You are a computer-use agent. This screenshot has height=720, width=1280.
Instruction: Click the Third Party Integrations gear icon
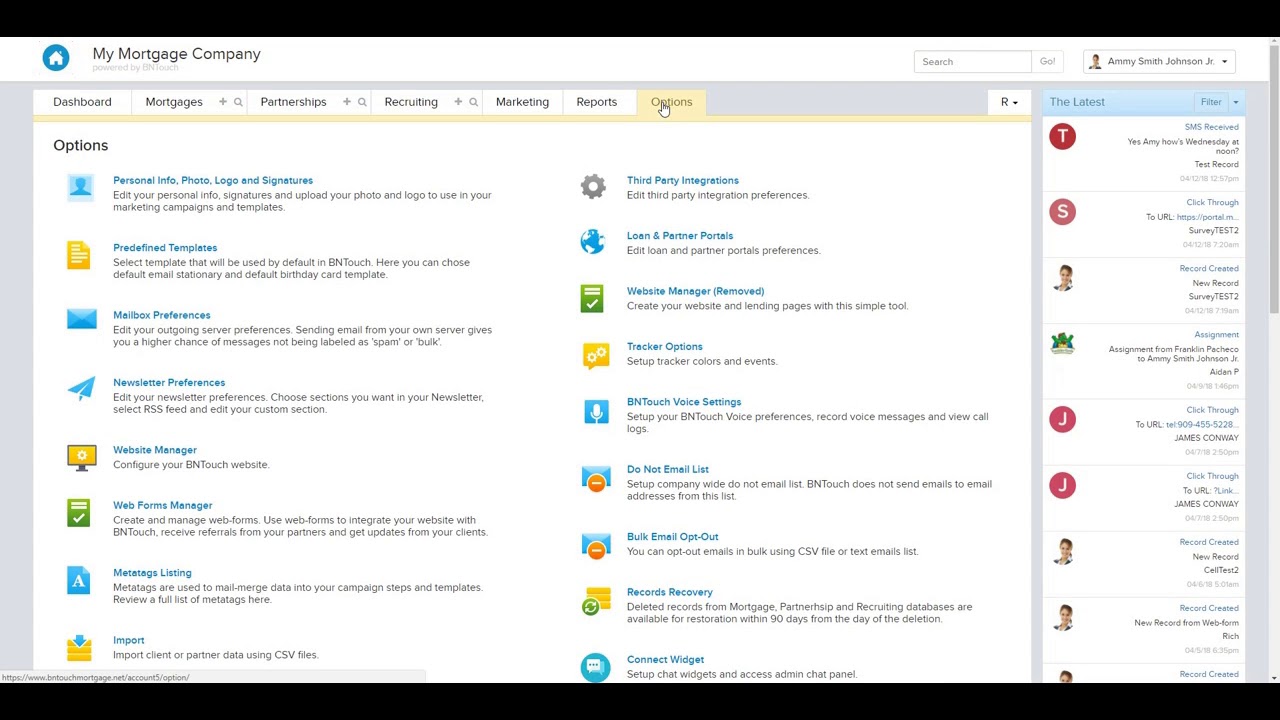[x=593, y=187]
